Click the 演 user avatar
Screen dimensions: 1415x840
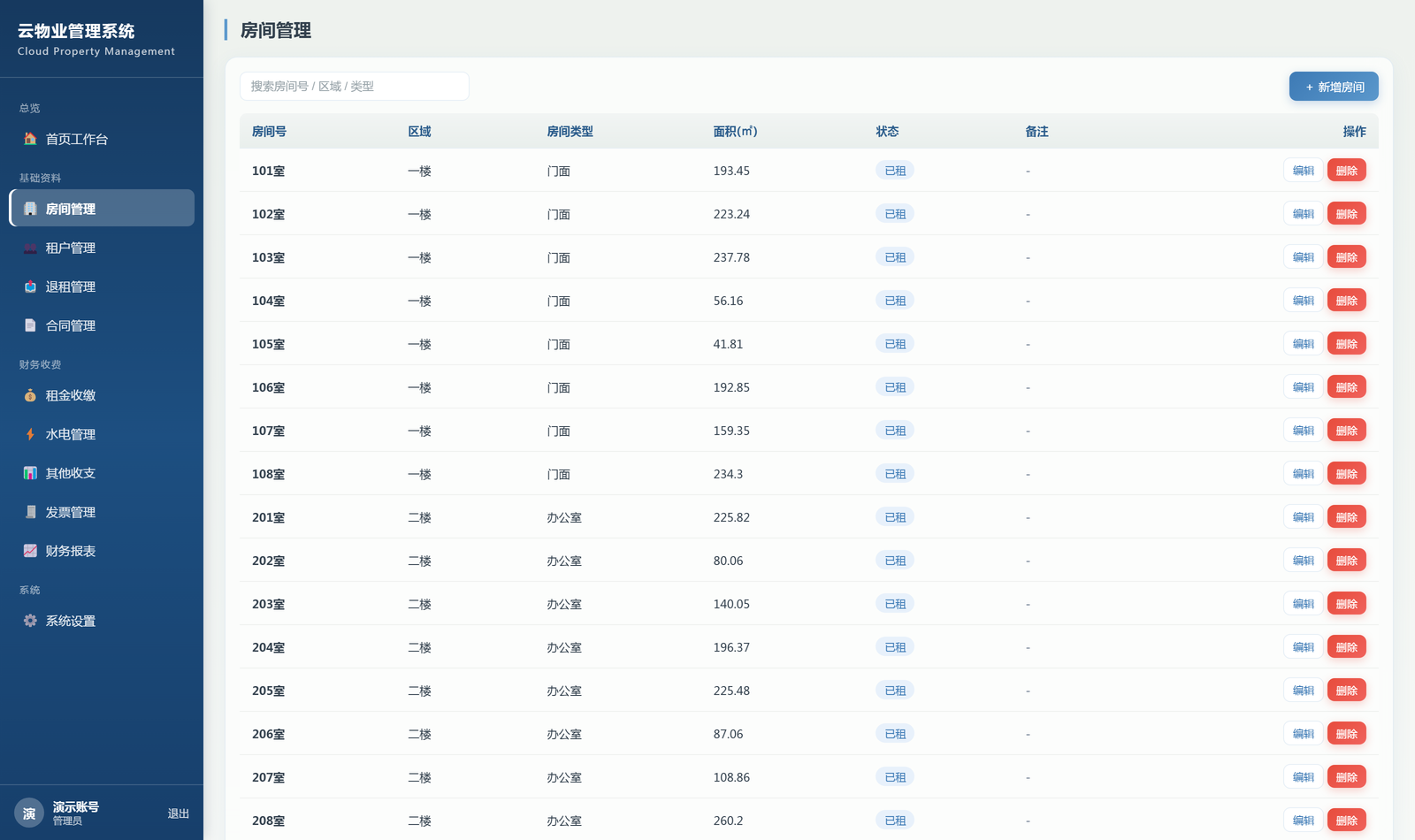(x=29, y=813)
